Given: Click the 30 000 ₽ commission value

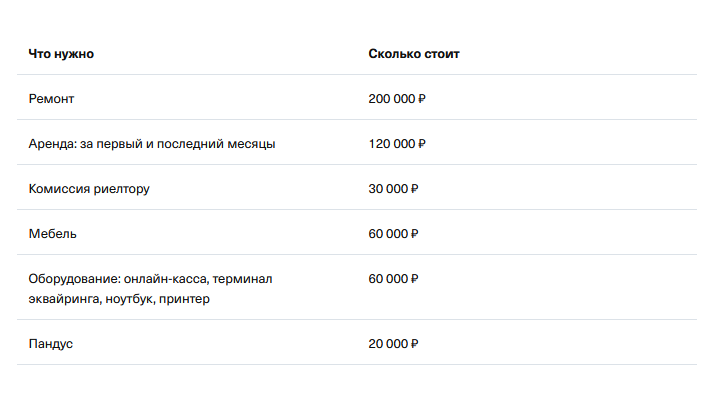Looking at the screenshot, I should point(393,189).
